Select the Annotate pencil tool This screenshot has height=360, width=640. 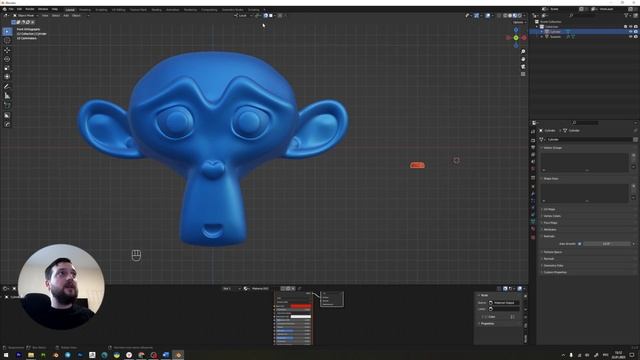[7, 87]
